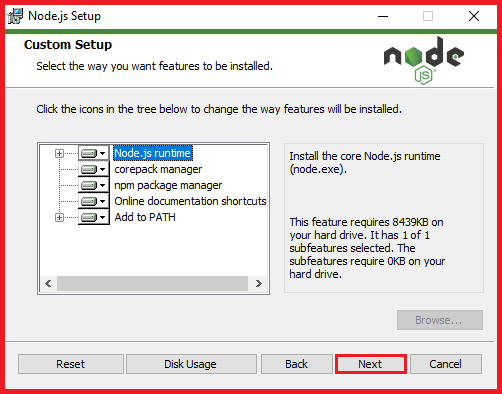This screenshot has width=502, height=394.
Task: Click the installer icon in title bar
Action: 15,16
